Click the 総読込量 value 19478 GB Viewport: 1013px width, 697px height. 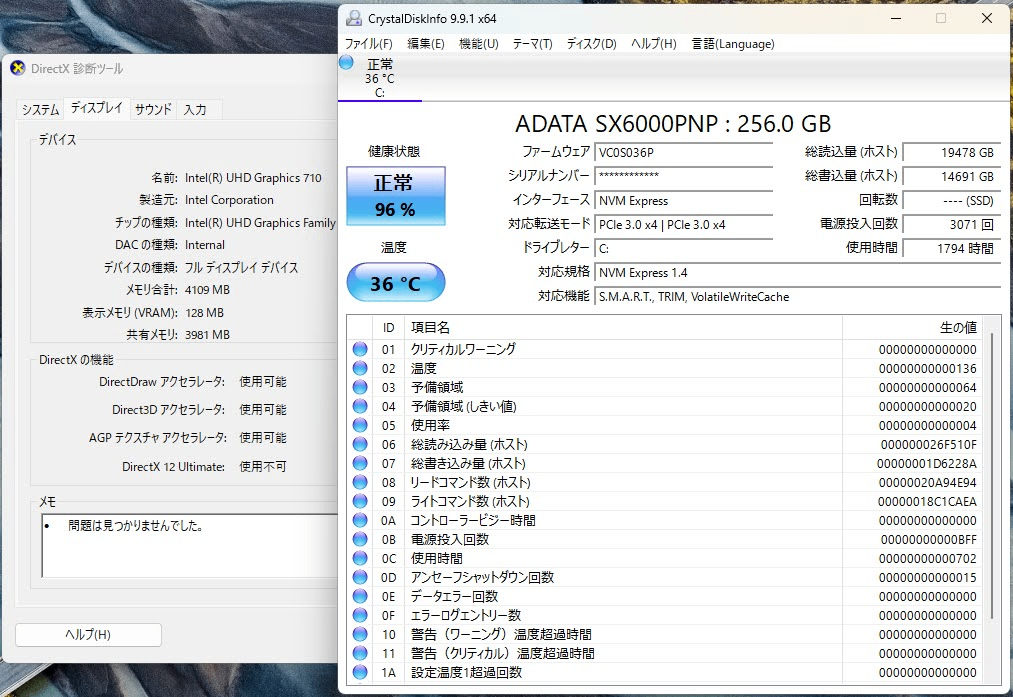coord(952,153)
